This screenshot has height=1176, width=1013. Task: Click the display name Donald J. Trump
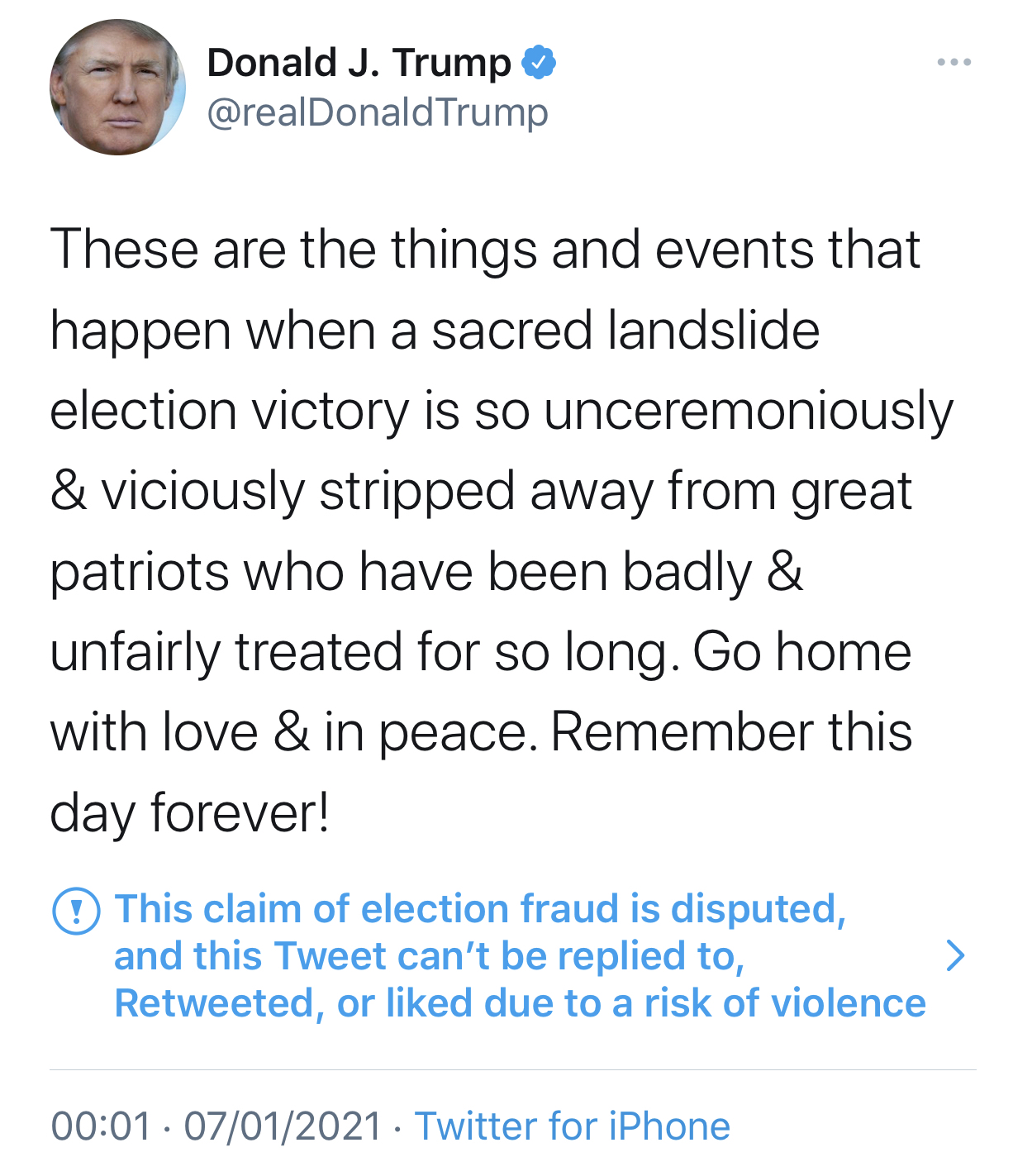tap(359, 63)
